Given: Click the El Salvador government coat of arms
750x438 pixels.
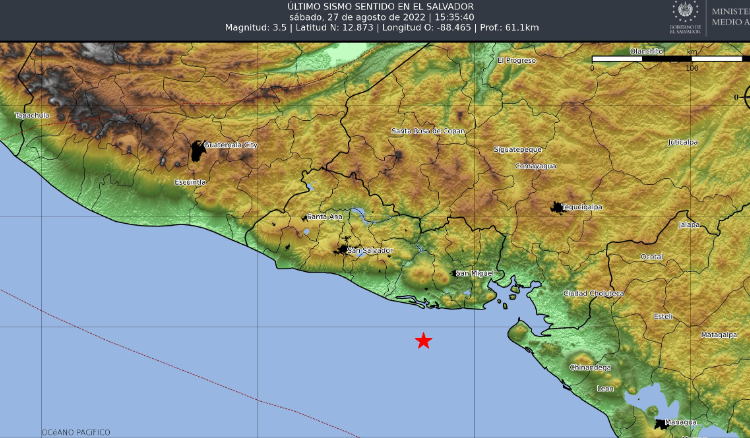Looking at the screenshot, I should (682, 12).
